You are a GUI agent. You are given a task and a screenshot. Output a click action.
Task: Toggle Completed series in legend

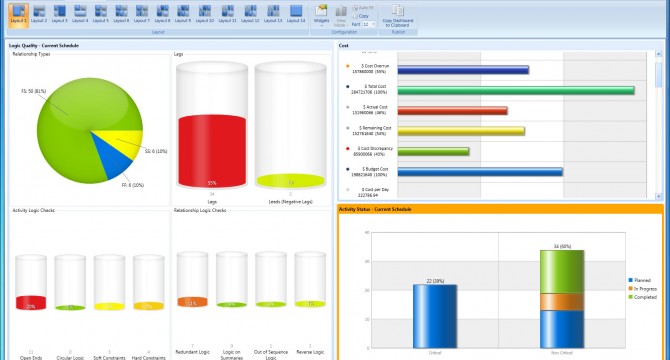[x=642, y=297]
